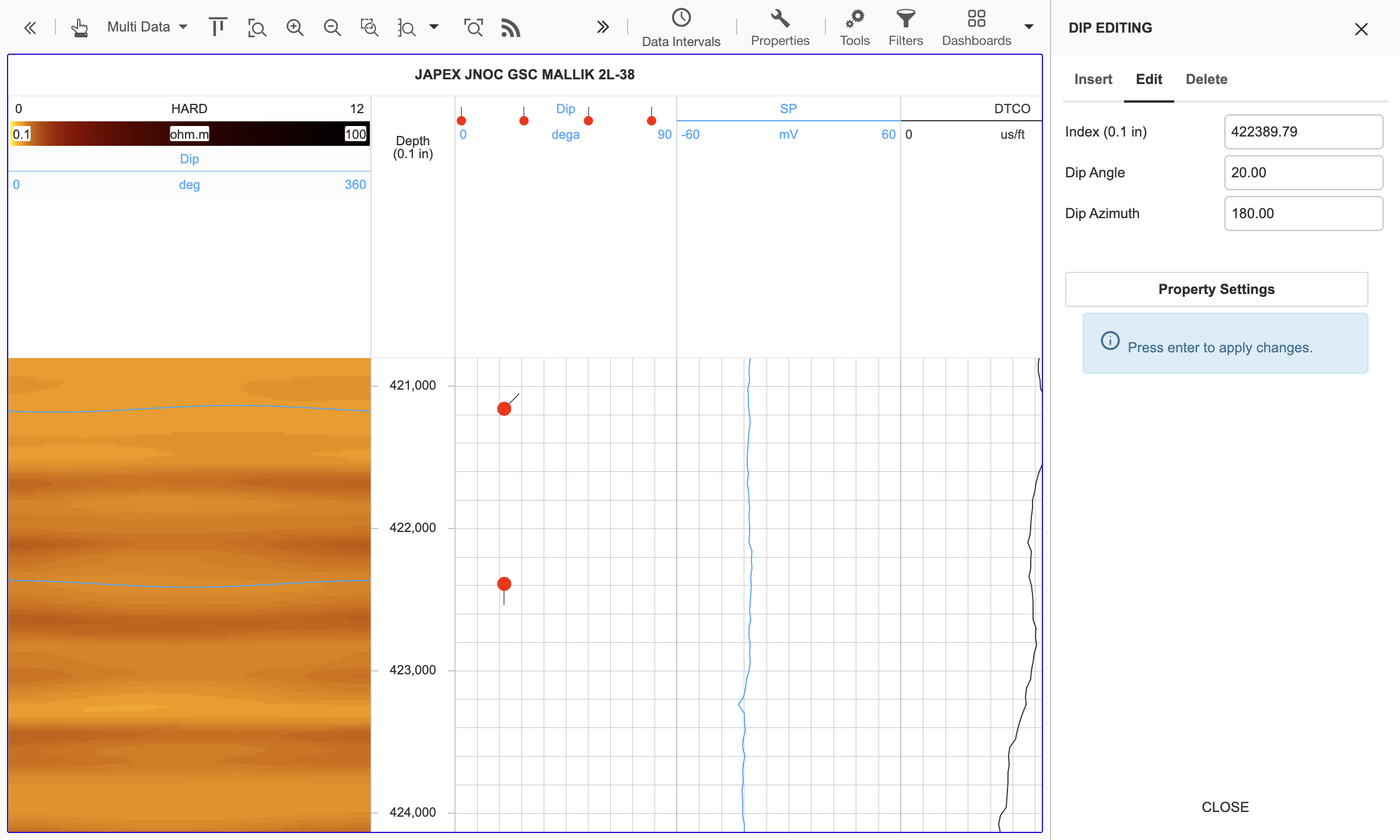Screen dimensions: 1400x840
Task: Close the Dip Editing panel with X
Action: coord(1361,29)
